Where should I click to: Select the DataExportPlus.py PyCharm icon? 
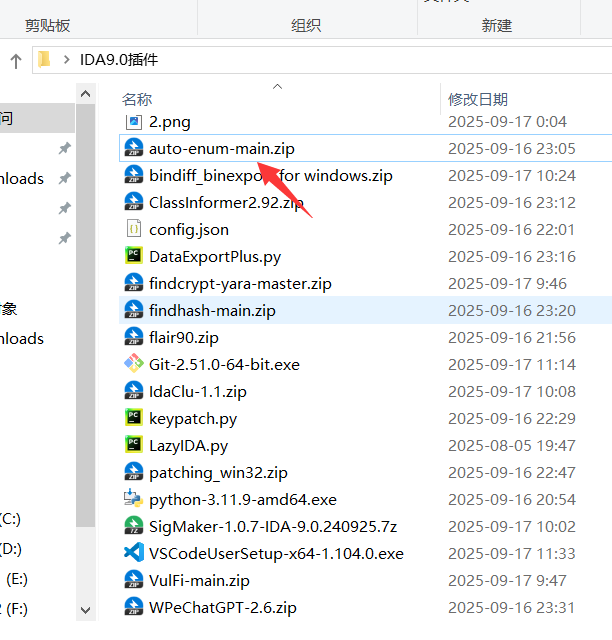click(x=133, y=256)
